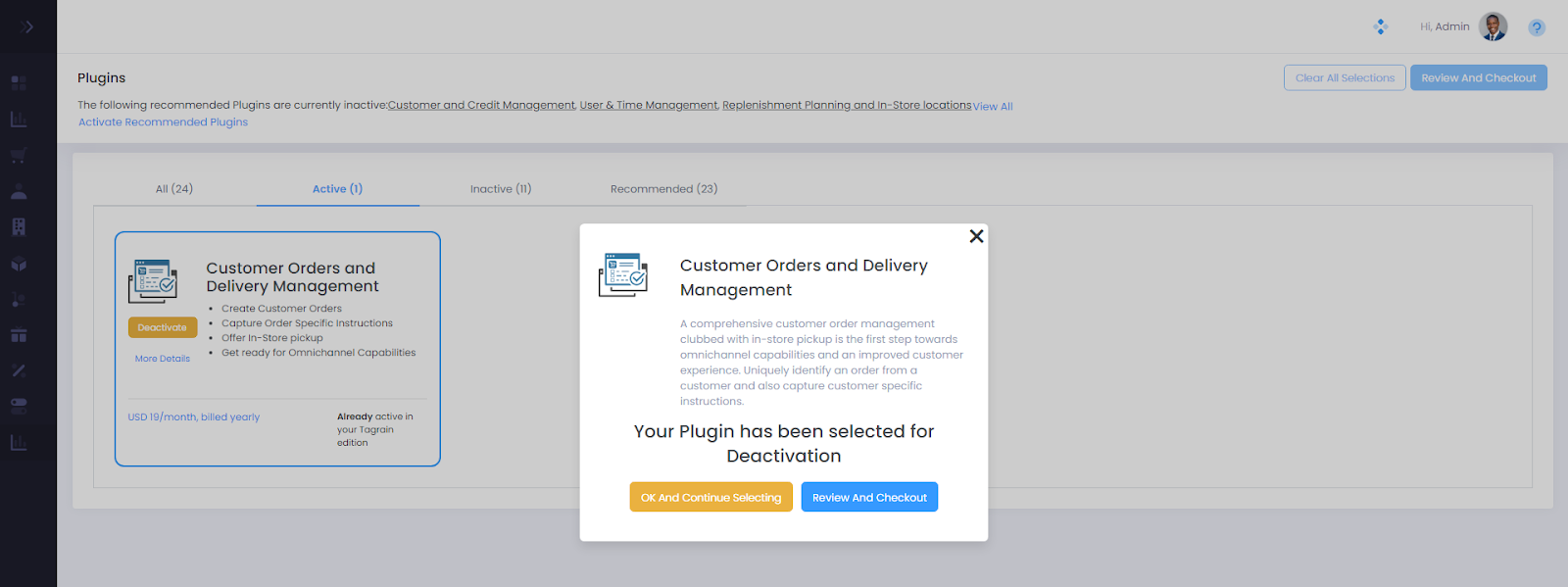The image size is (1568, 587).
Task: Open the shopping cart icon in sidebar
Action: (x=19, y=156)
